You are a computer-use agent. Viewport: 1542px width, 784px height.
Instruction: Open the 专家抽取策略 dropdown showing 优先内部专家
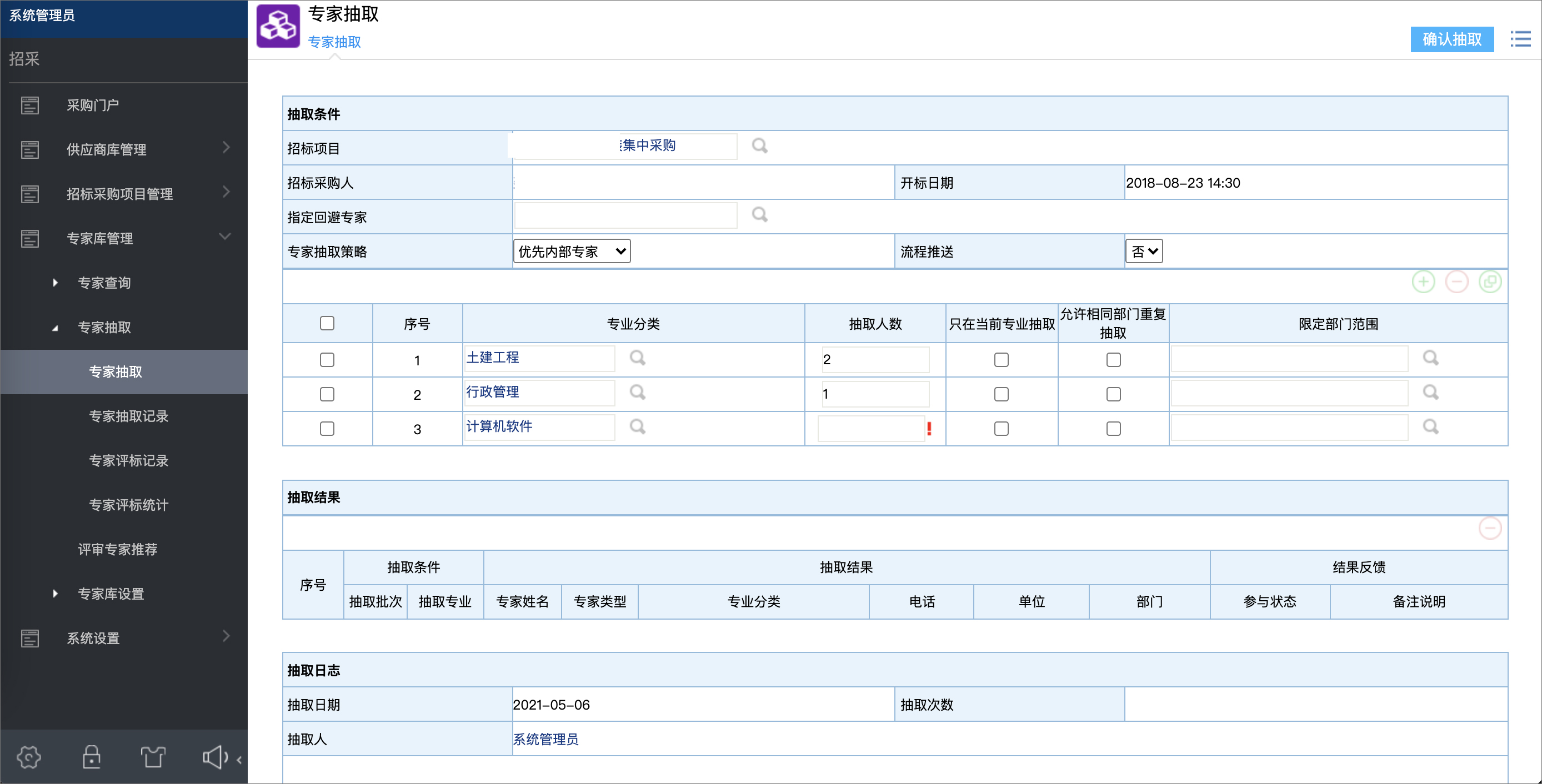pos(571,251)
